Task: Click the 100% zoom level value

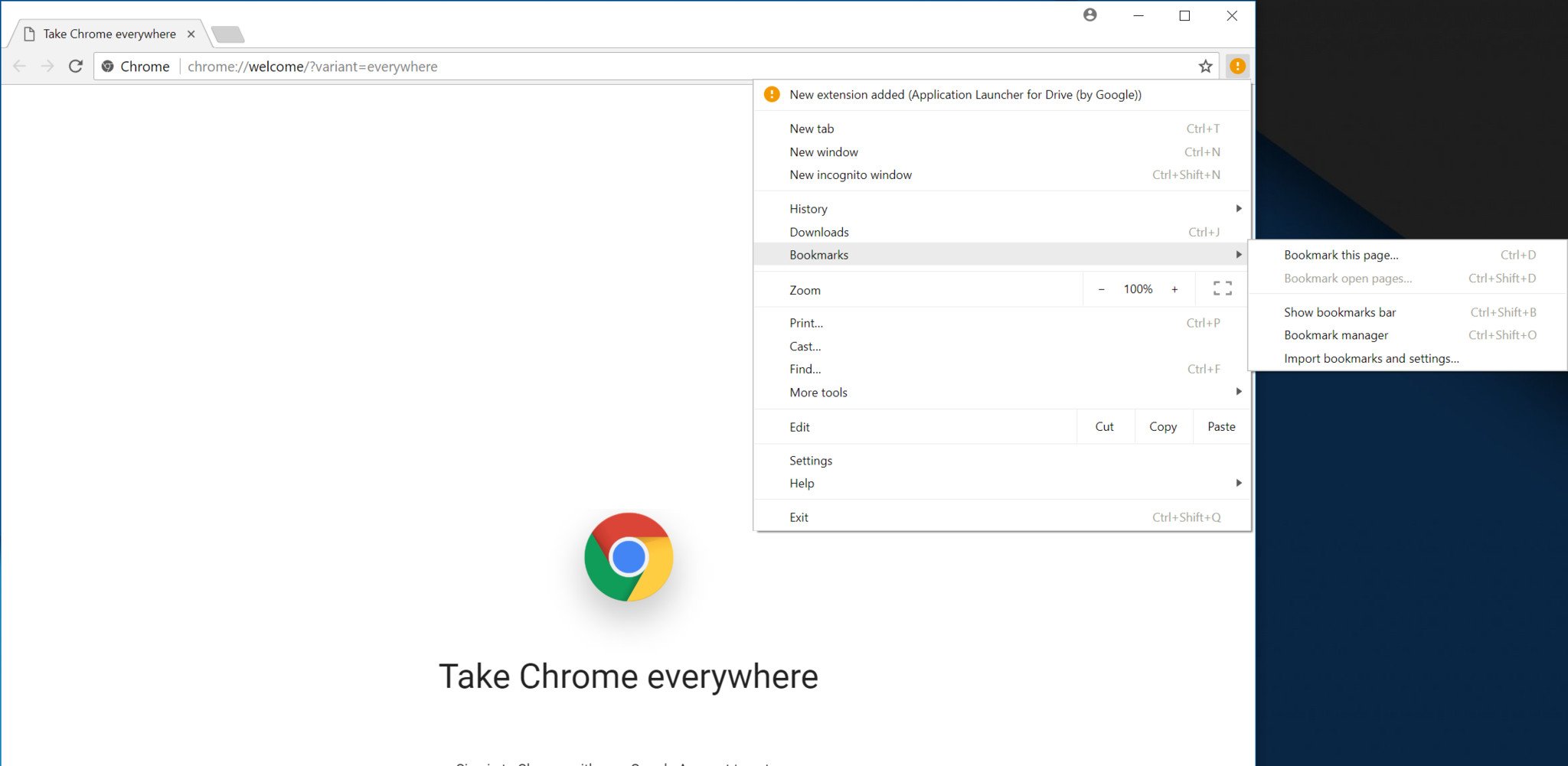Action: (1138, 289)
